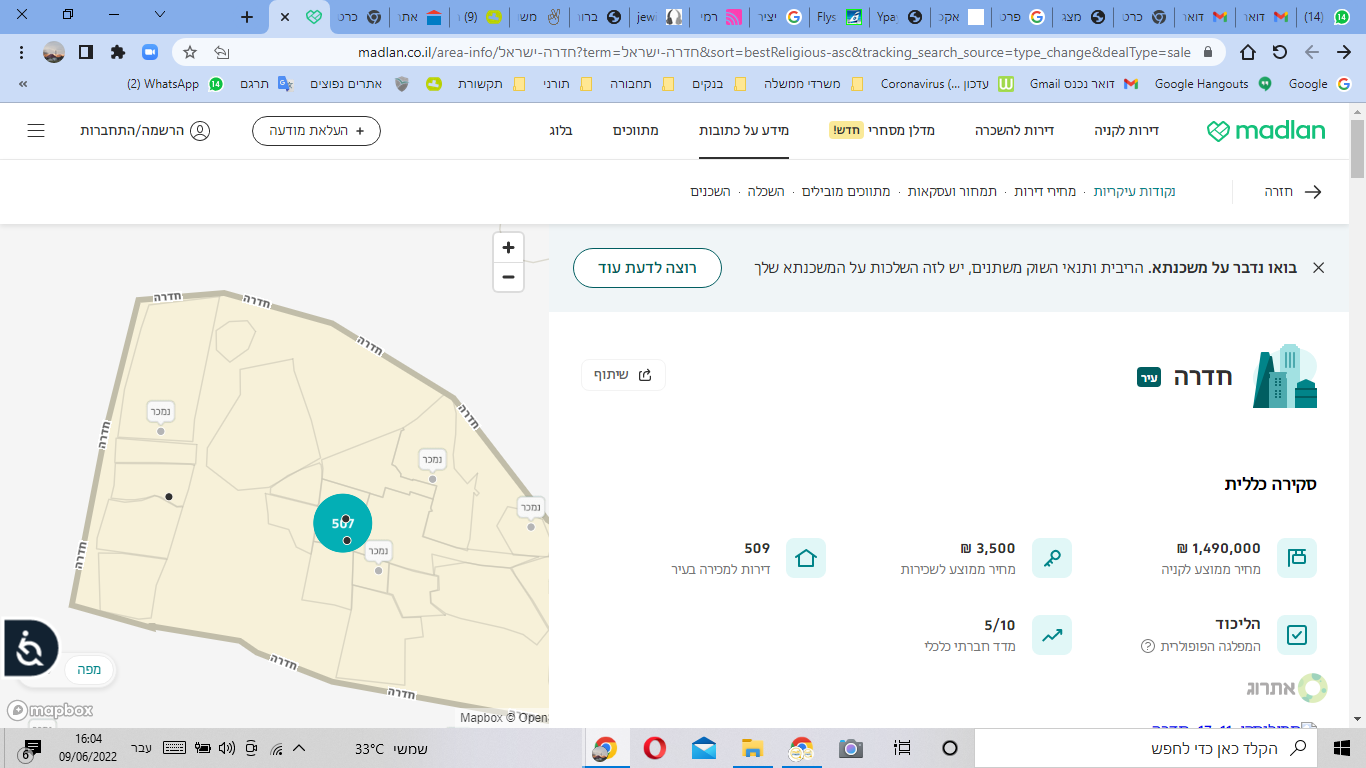The image size is (1366, 768).
Task: Open the דירות לקניה menu item
Action: [x=1126, y=131]
